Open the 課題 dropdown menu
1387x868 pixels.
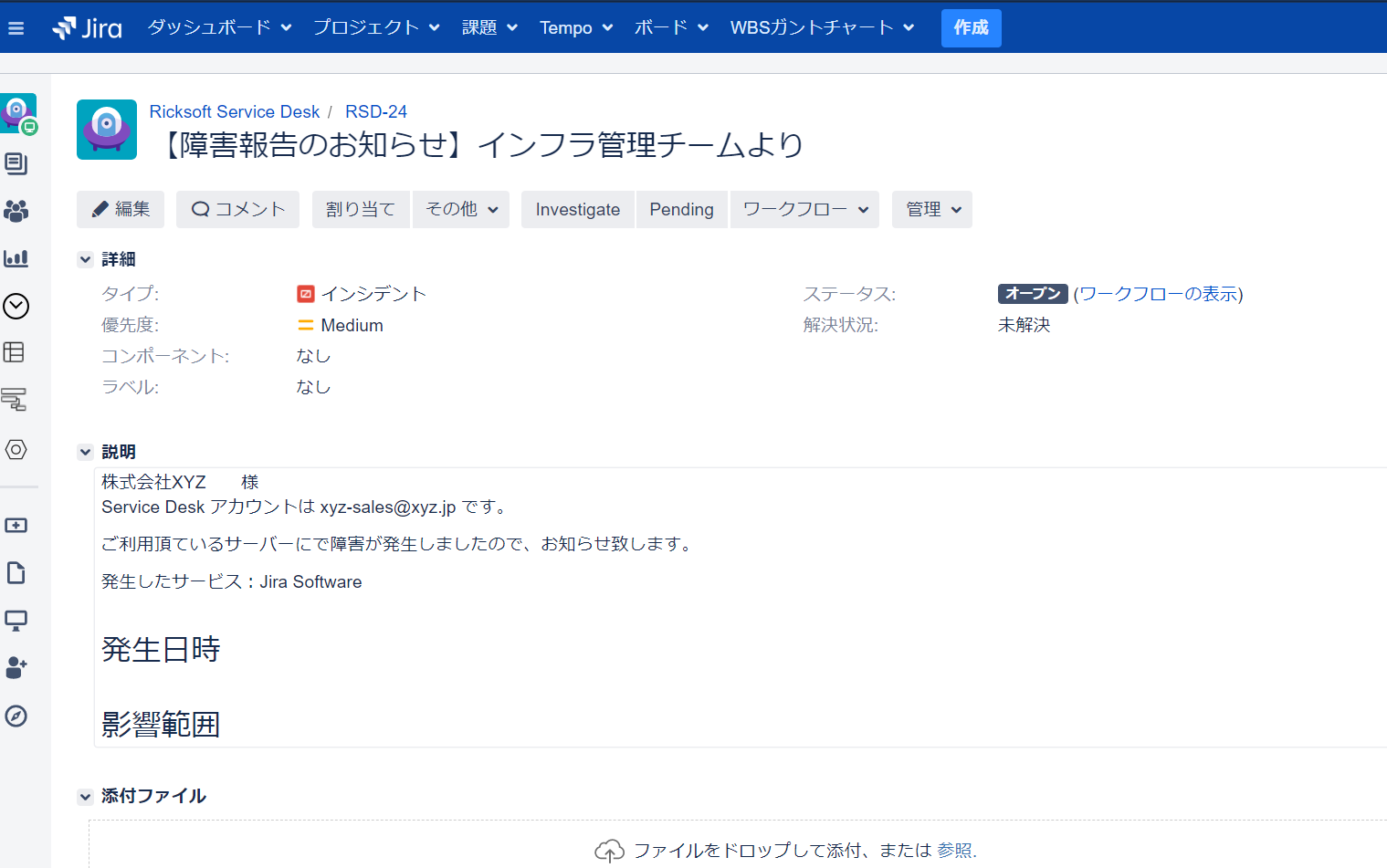click(489, 27)
